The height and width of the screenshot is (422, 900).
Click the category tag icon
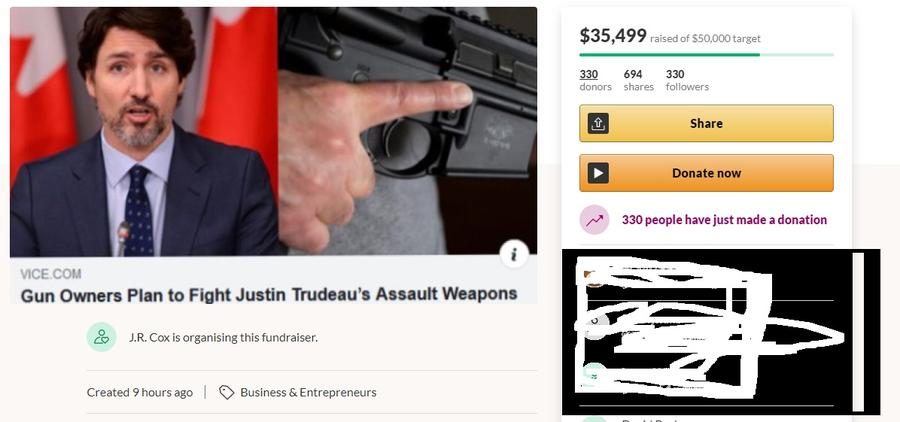click(227, 392)
